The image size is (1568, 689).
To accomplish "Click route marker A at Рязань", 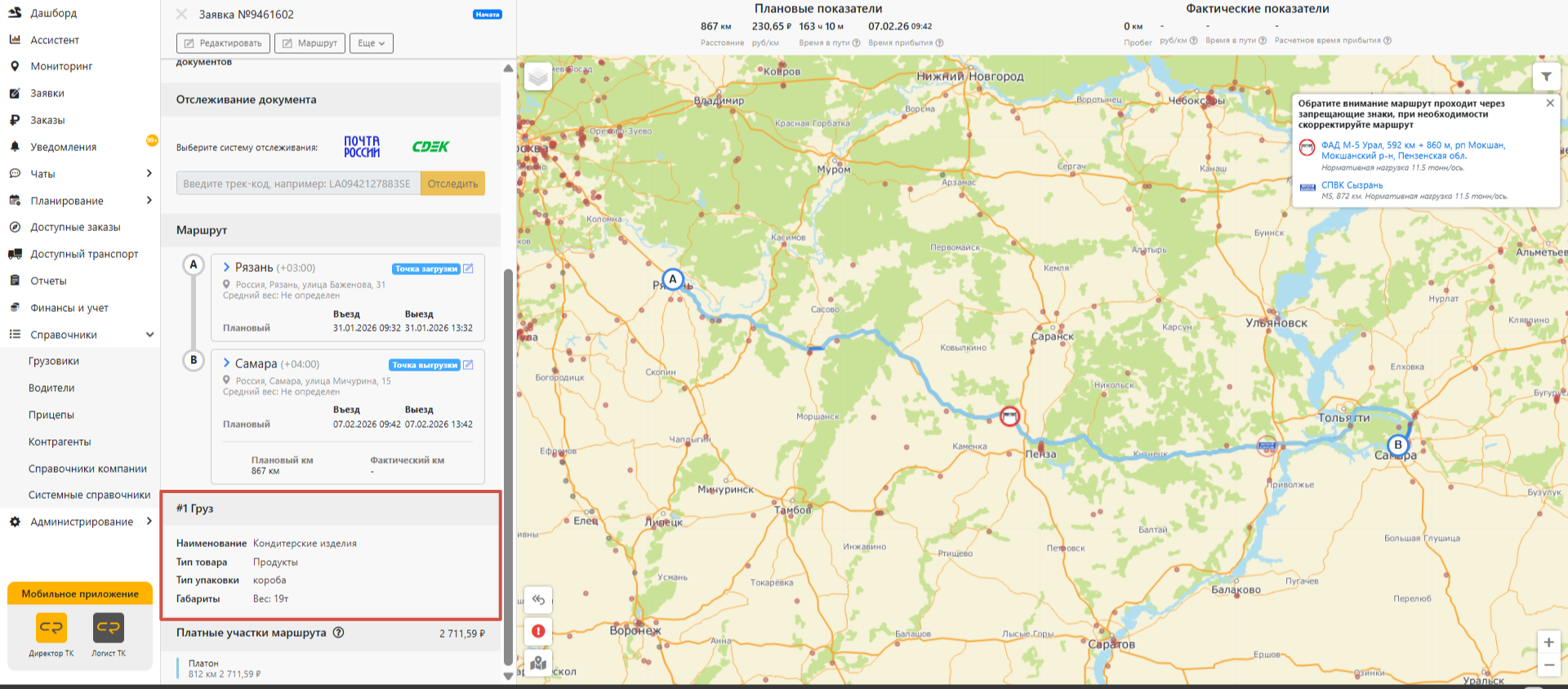I will click(x=672, y=279).
